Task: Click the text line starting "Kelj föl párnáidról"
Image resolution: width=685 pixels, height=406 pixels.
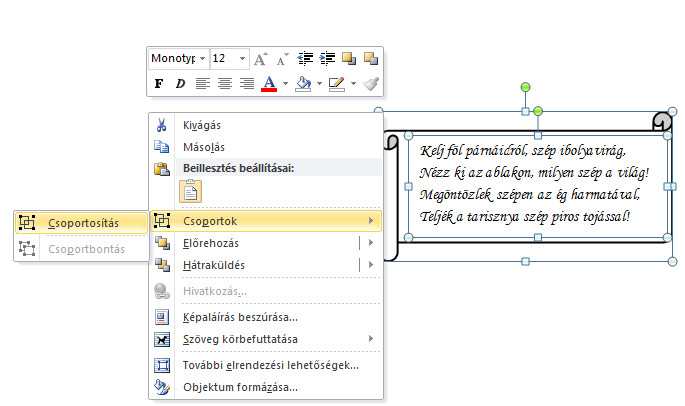Action: [523, 151]
